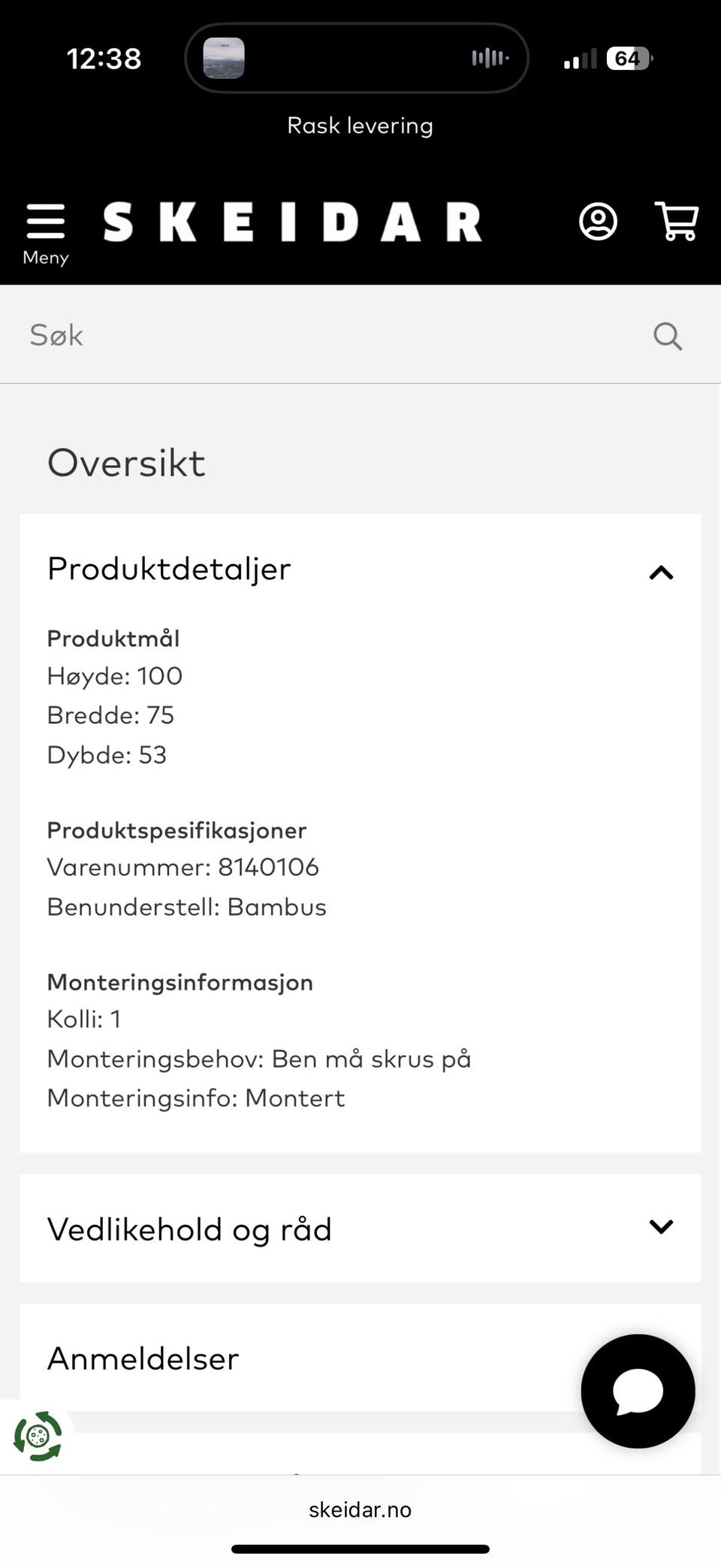Viewport: 721px width, 1568px height.
Task: Go to homepage via SKEIDAR logo
Action: [x=292, y=222]
